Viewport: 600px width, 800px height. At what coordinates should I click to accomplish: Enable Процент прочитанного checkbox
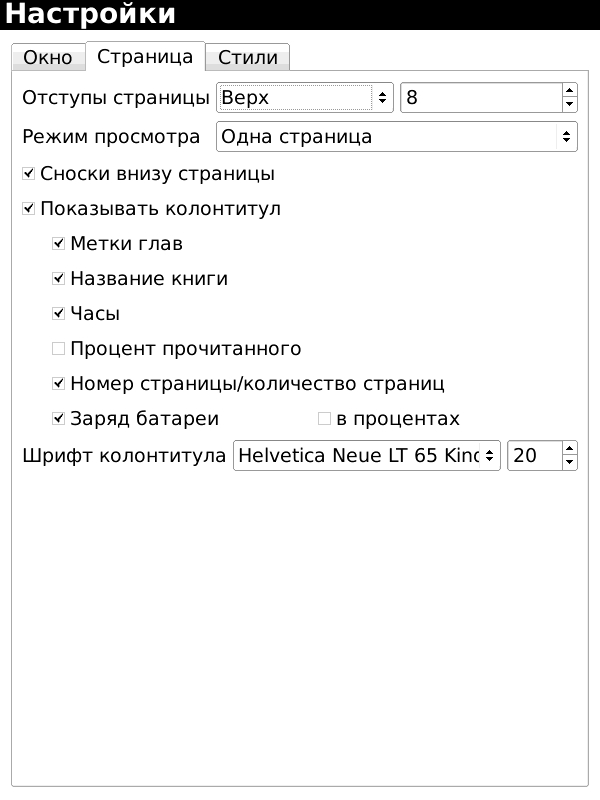[59, 349]
